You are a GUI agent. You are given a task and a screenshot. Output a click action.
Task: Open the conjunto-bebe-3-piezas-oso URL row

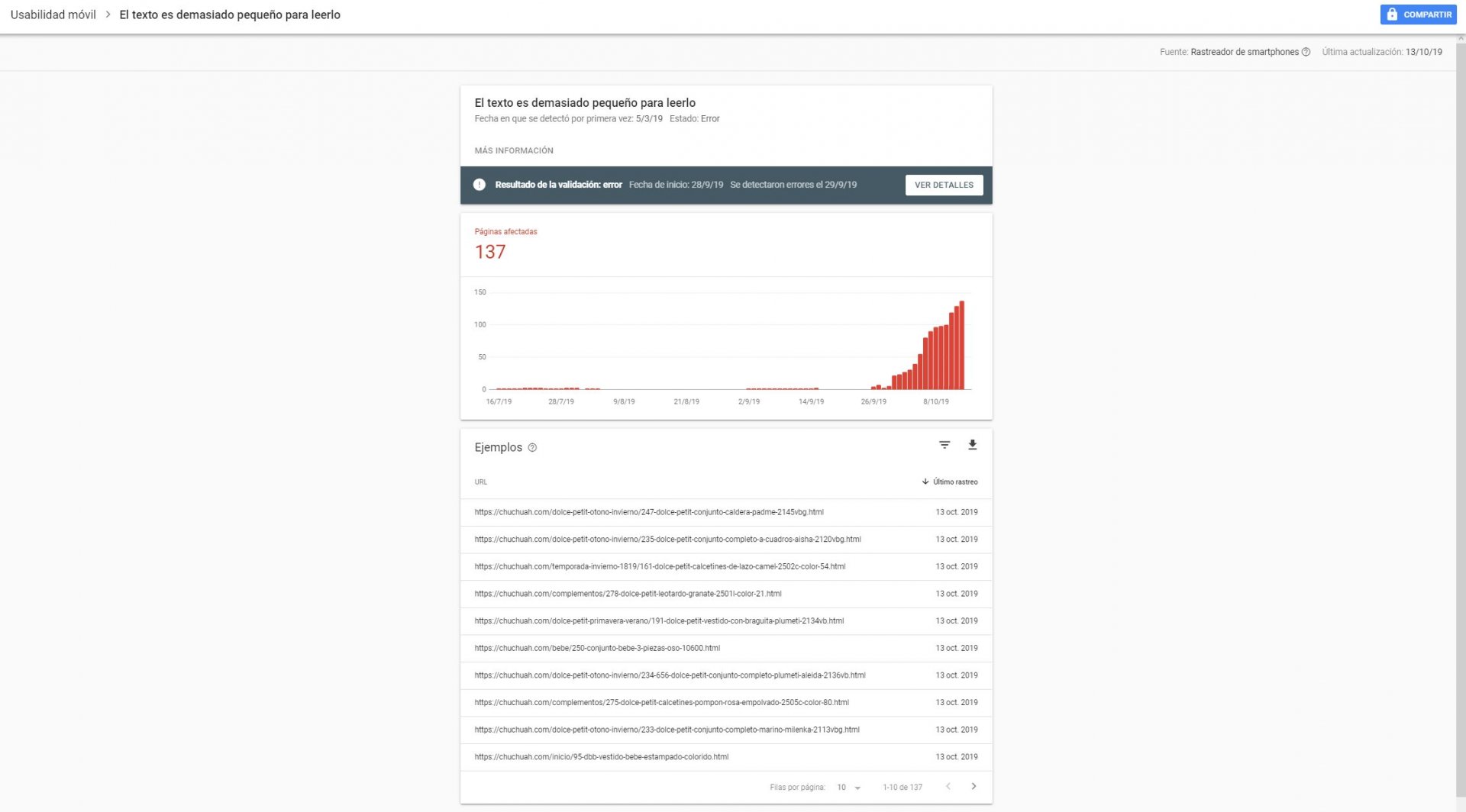click(x=726, y=648)
